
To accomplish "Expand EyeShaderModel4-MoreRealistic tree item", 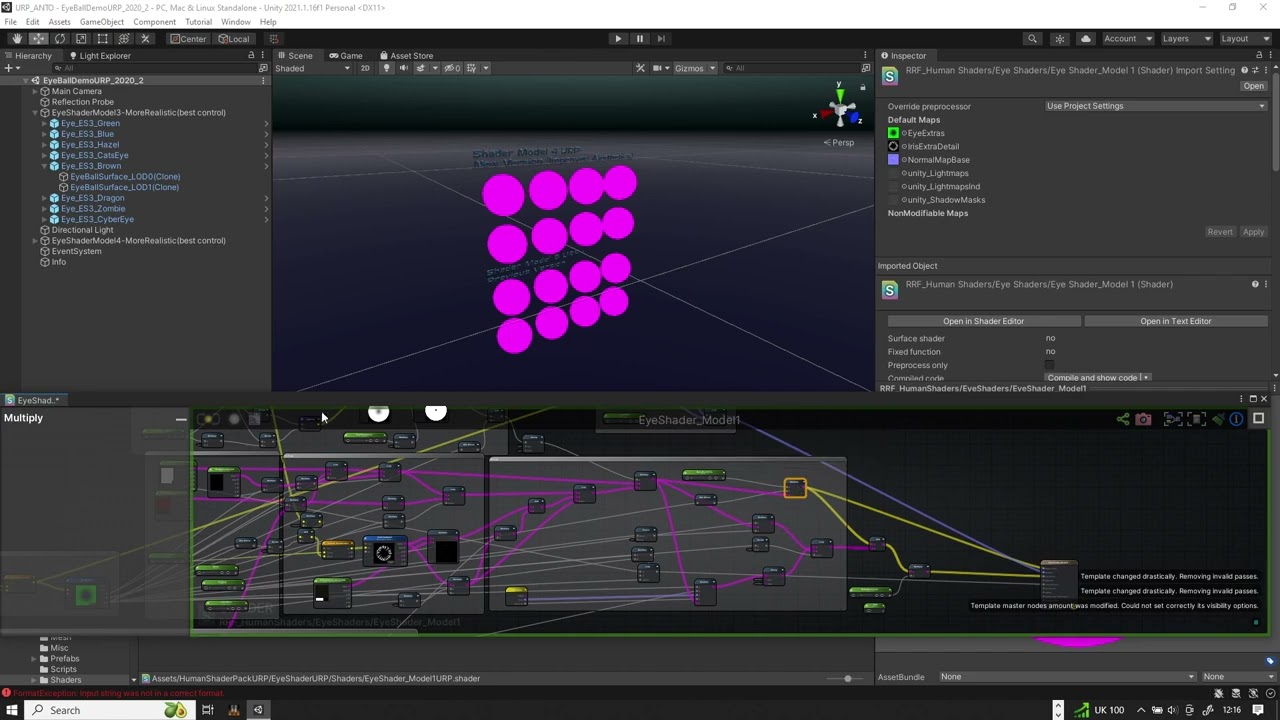I will point(34,241).
